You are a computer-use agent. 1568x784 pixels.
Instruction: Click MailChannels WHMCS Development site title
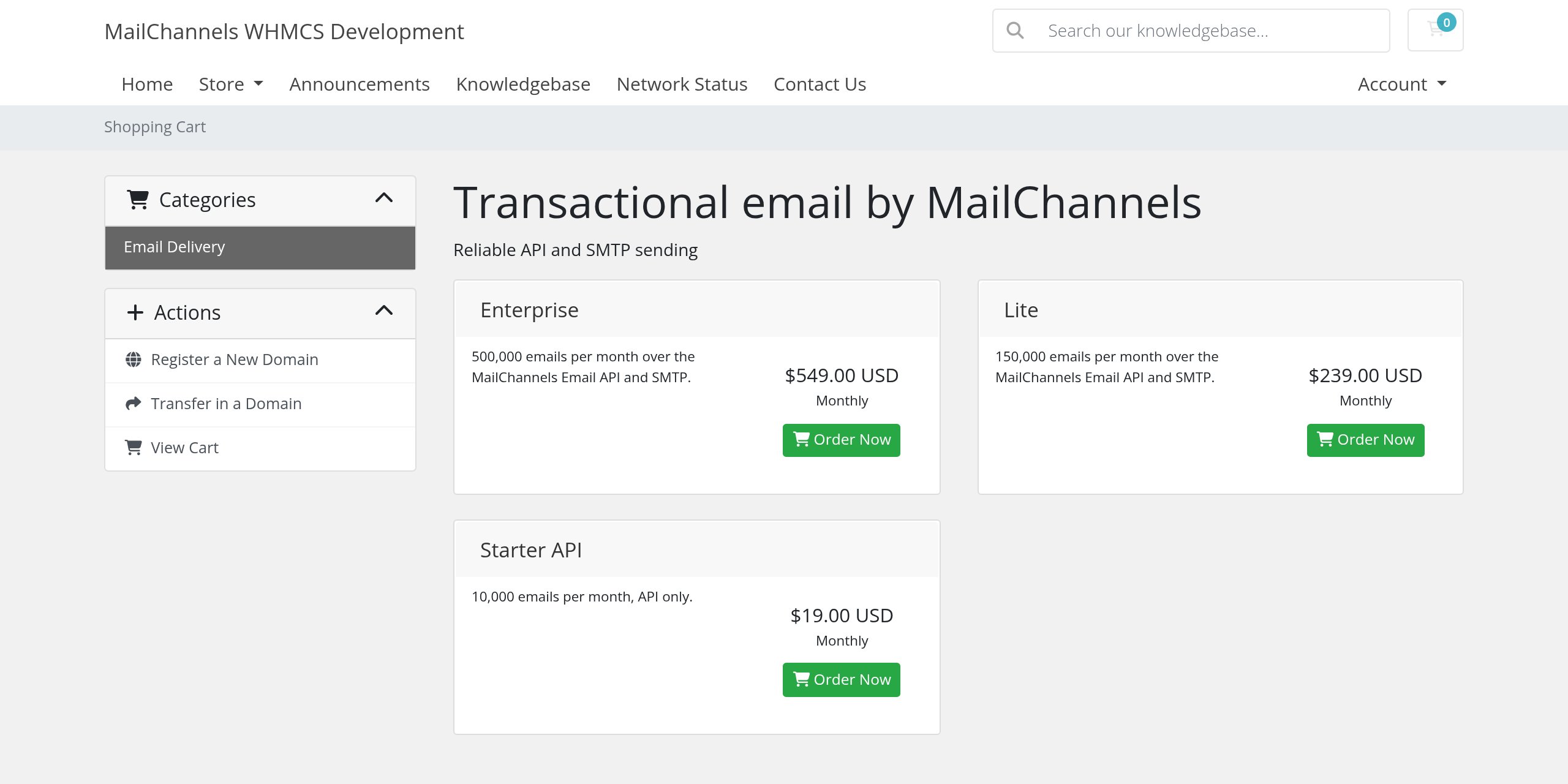click(284, 31)
